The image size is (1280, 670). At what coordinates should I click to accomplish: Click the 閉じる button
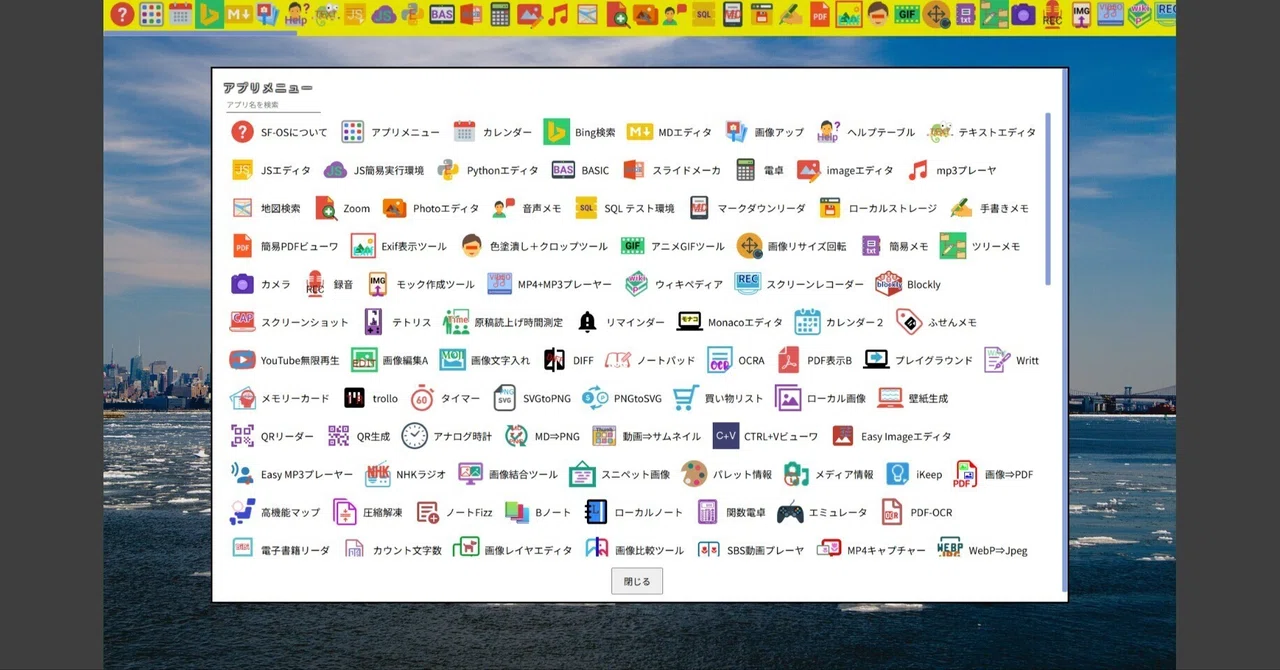point(637,581)
